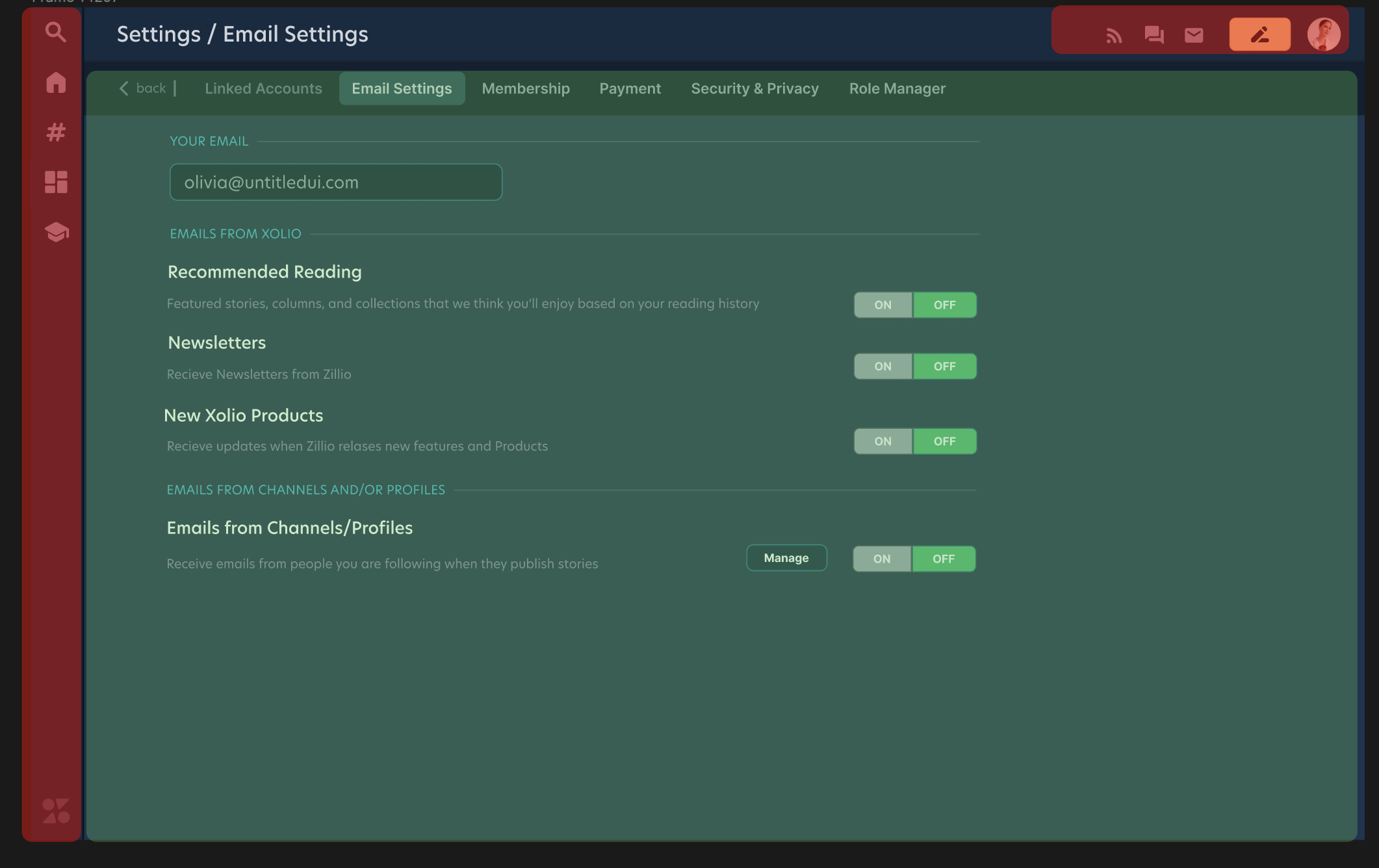The image size is (1379, 868).
Task: Switch New Xolio Products updates on
Action: 882,441
